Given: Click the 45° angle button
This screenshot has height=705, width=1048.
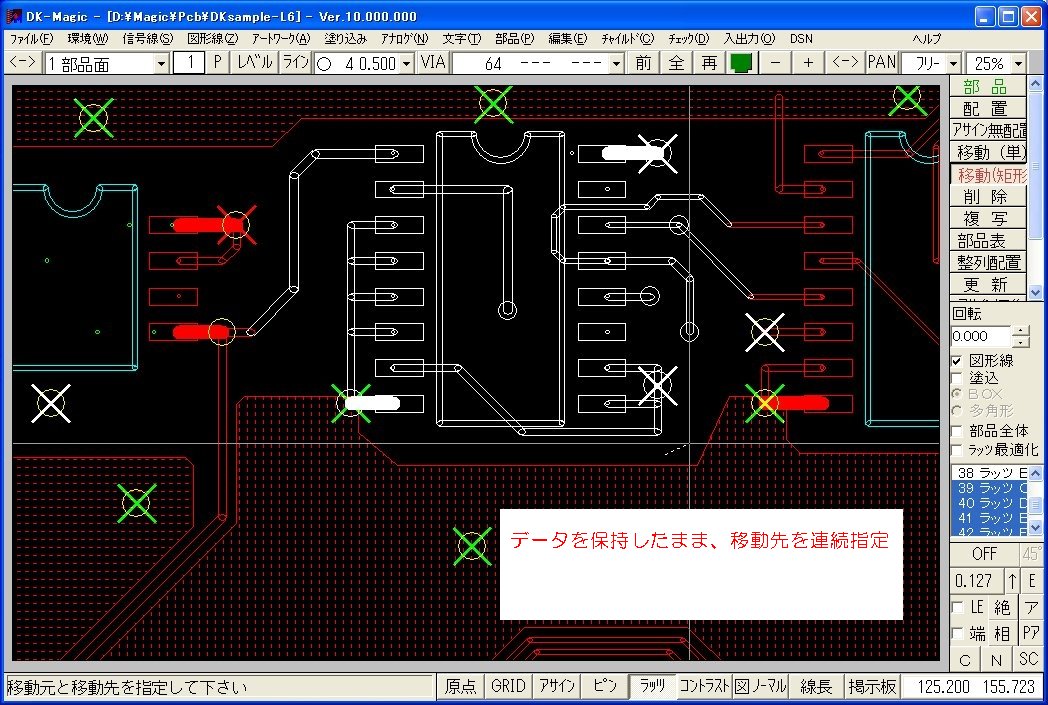Looking at the screenshot, I should point(1031,554).
